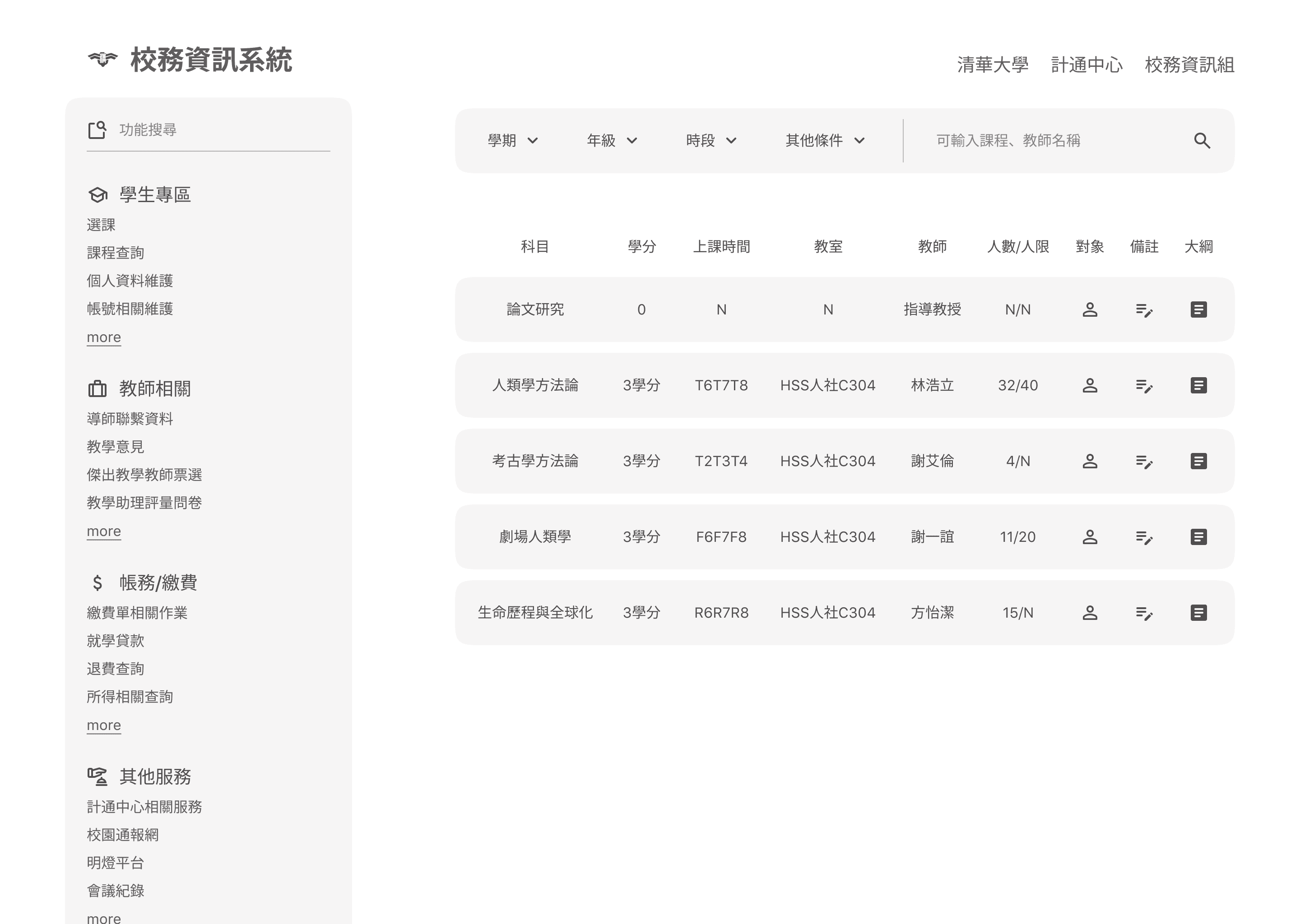
Task: Open 計通中心 in top navigation
Action: (x=1086, y=65)
